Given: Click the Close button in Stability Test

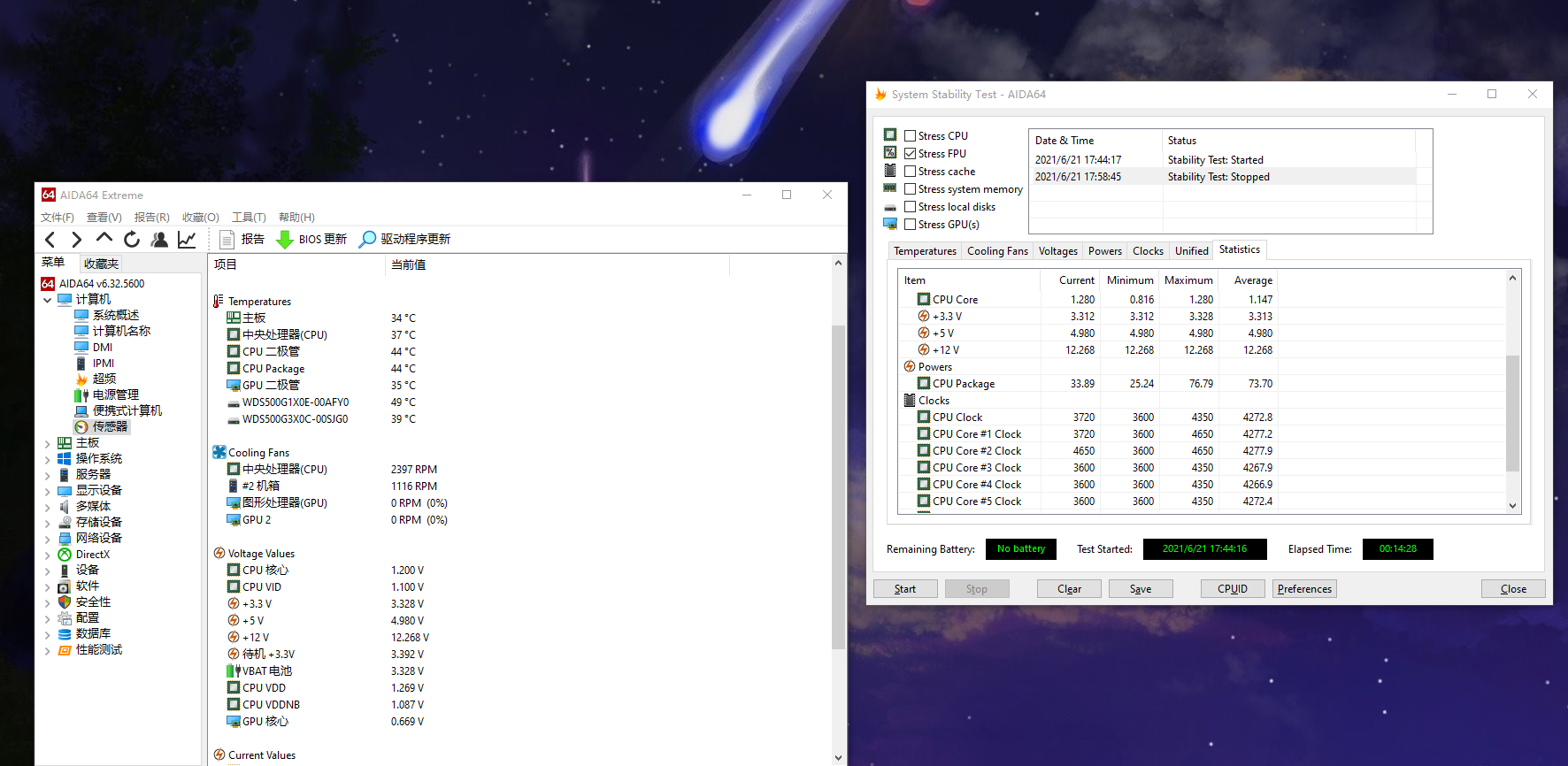Looking at the screenshot, I should point(1513,589).
